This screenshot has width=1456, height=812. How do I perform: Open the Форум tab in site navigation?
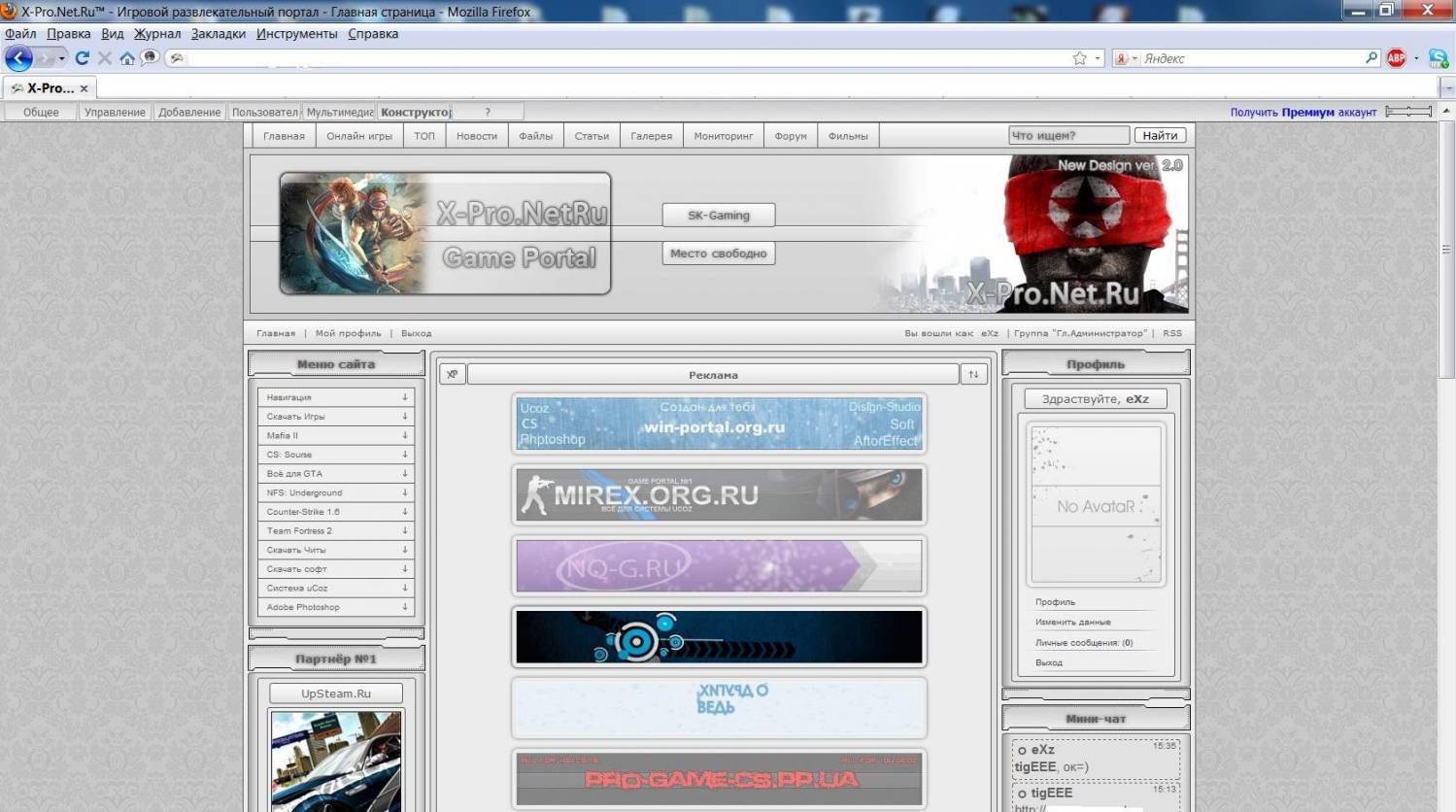[791, 136]
